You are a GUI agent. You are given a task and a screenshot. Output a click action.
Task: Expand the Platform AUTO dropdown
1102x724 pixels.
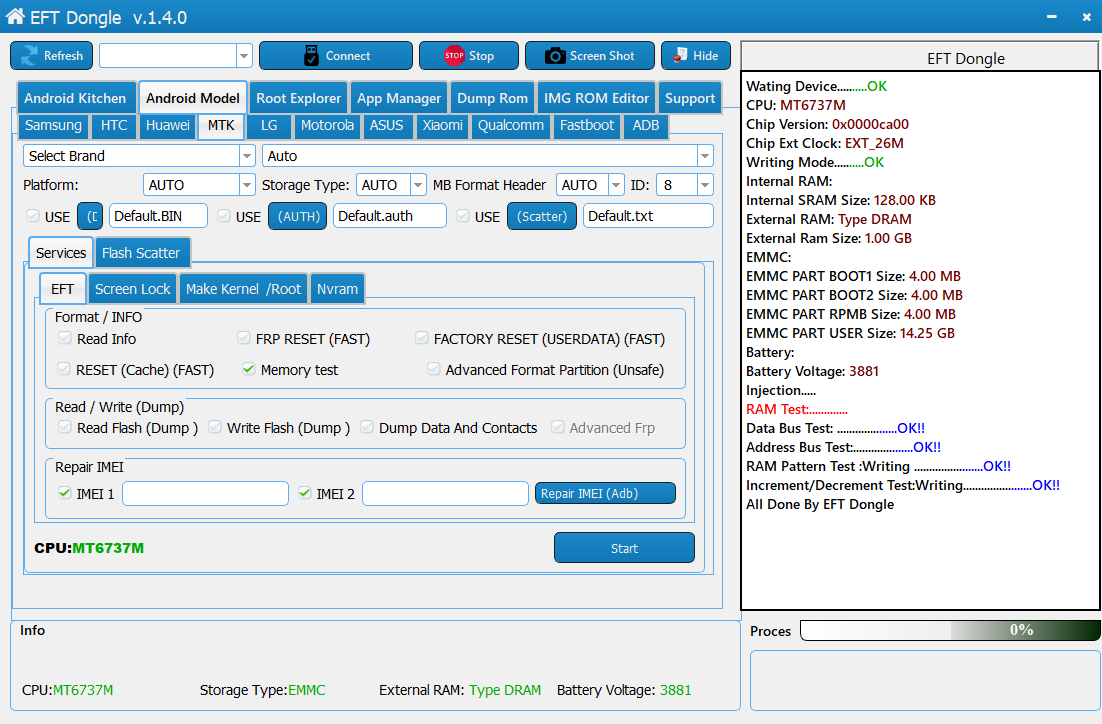[x=247, y=185]
